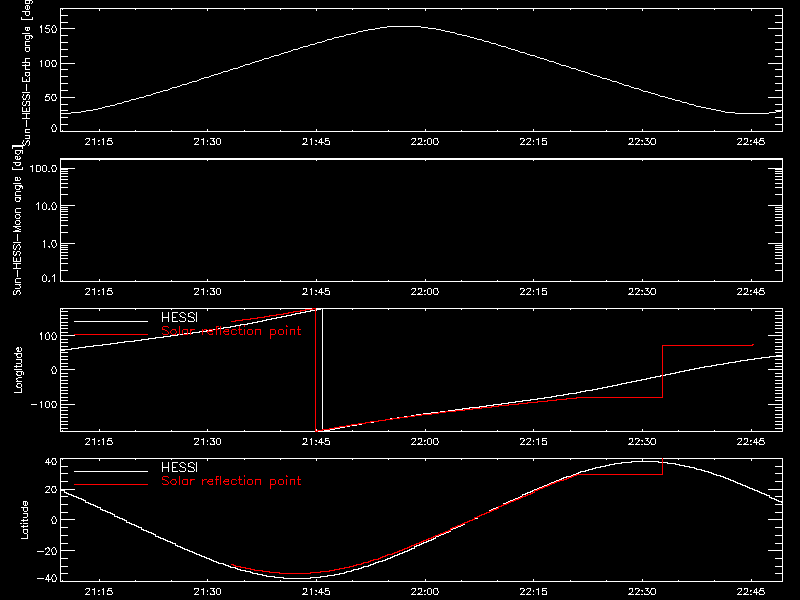
Task: Click the Latitude axis title
Action: [24, 520]
